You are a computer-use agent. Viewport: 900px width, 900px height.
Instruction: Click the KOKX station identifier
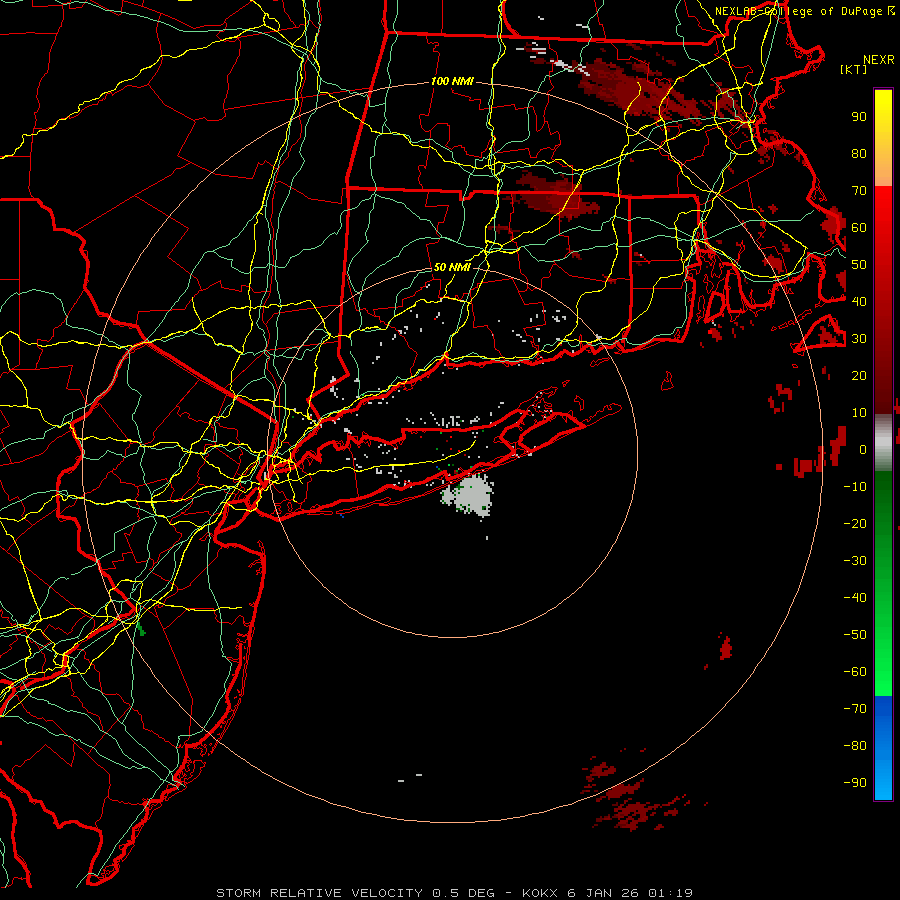(540, 893)
